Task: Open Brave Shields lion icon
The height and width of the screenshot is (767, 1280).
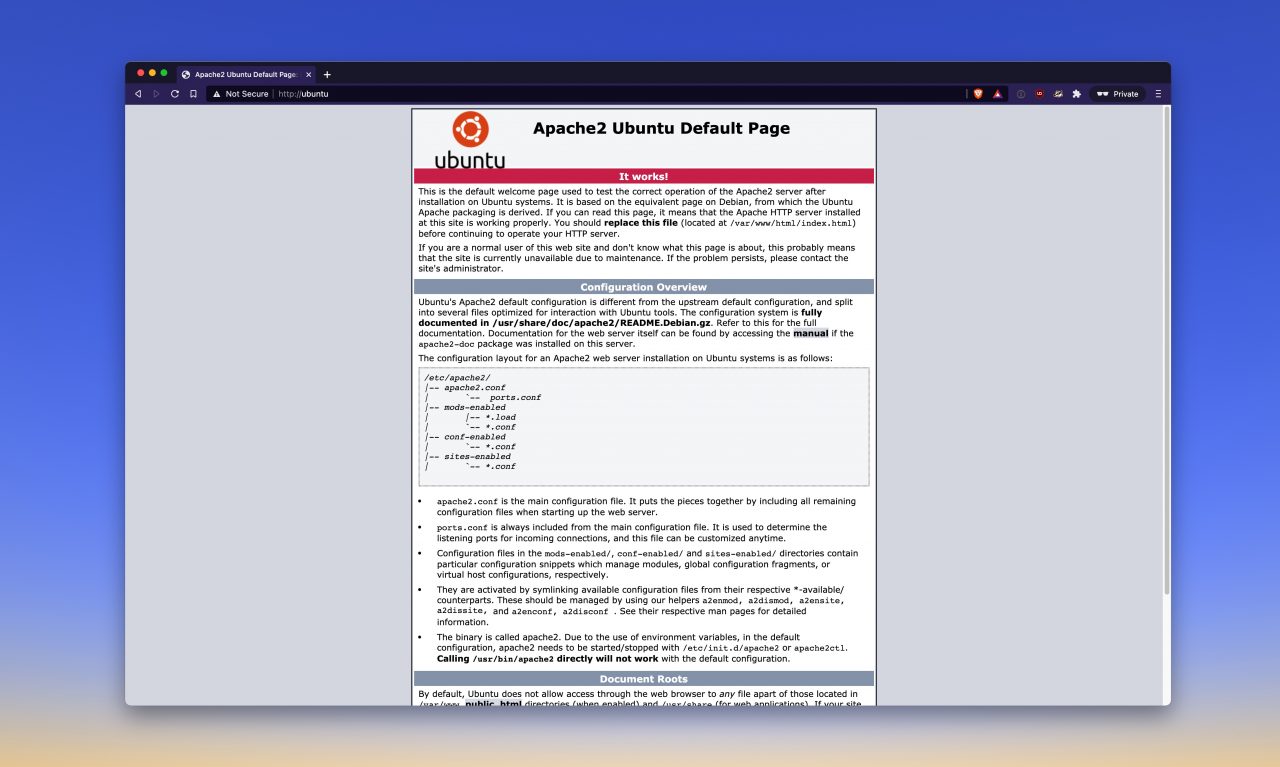Action: coord(978,94)
